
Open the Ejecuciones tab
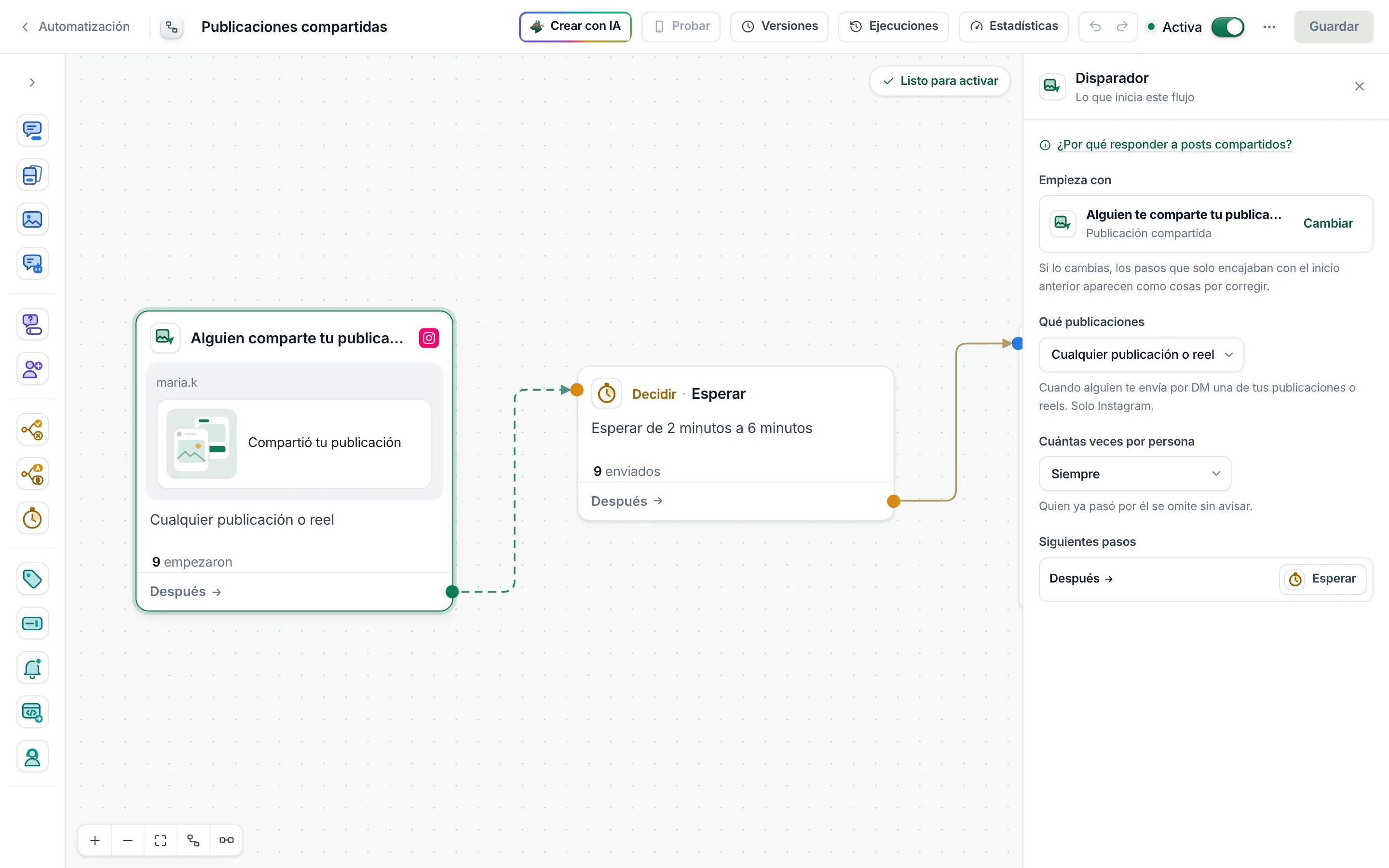click(893, 27)
